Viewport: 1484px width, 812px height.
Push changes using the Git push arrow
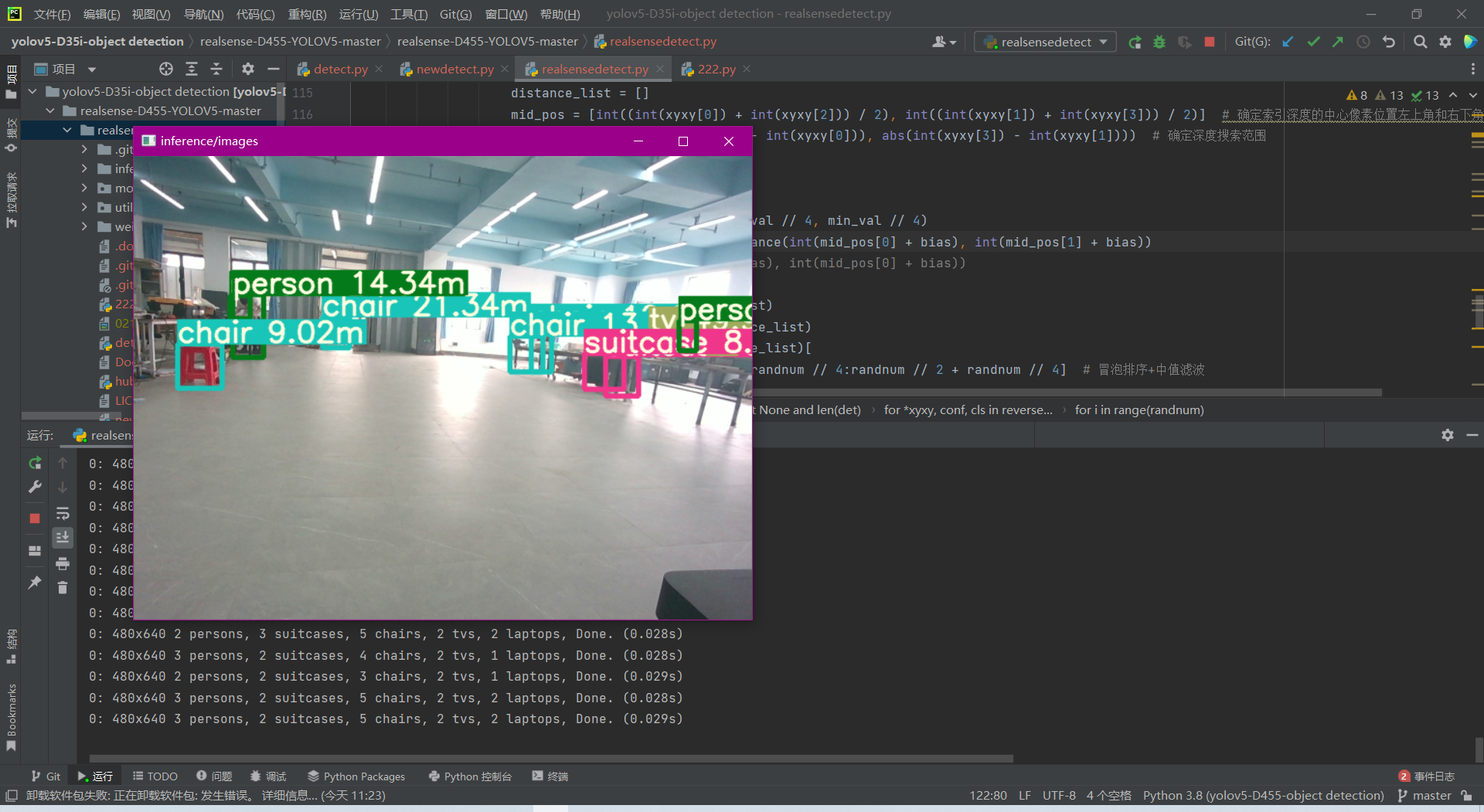1338,42
